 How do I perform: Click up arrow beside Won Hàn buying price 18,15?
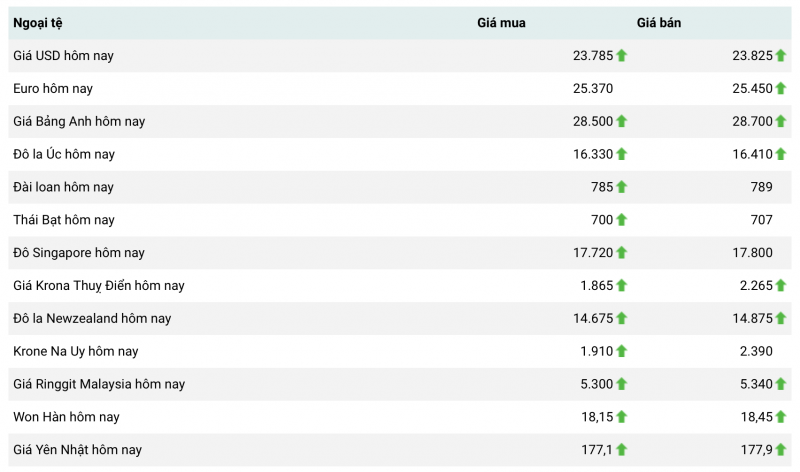621,417
